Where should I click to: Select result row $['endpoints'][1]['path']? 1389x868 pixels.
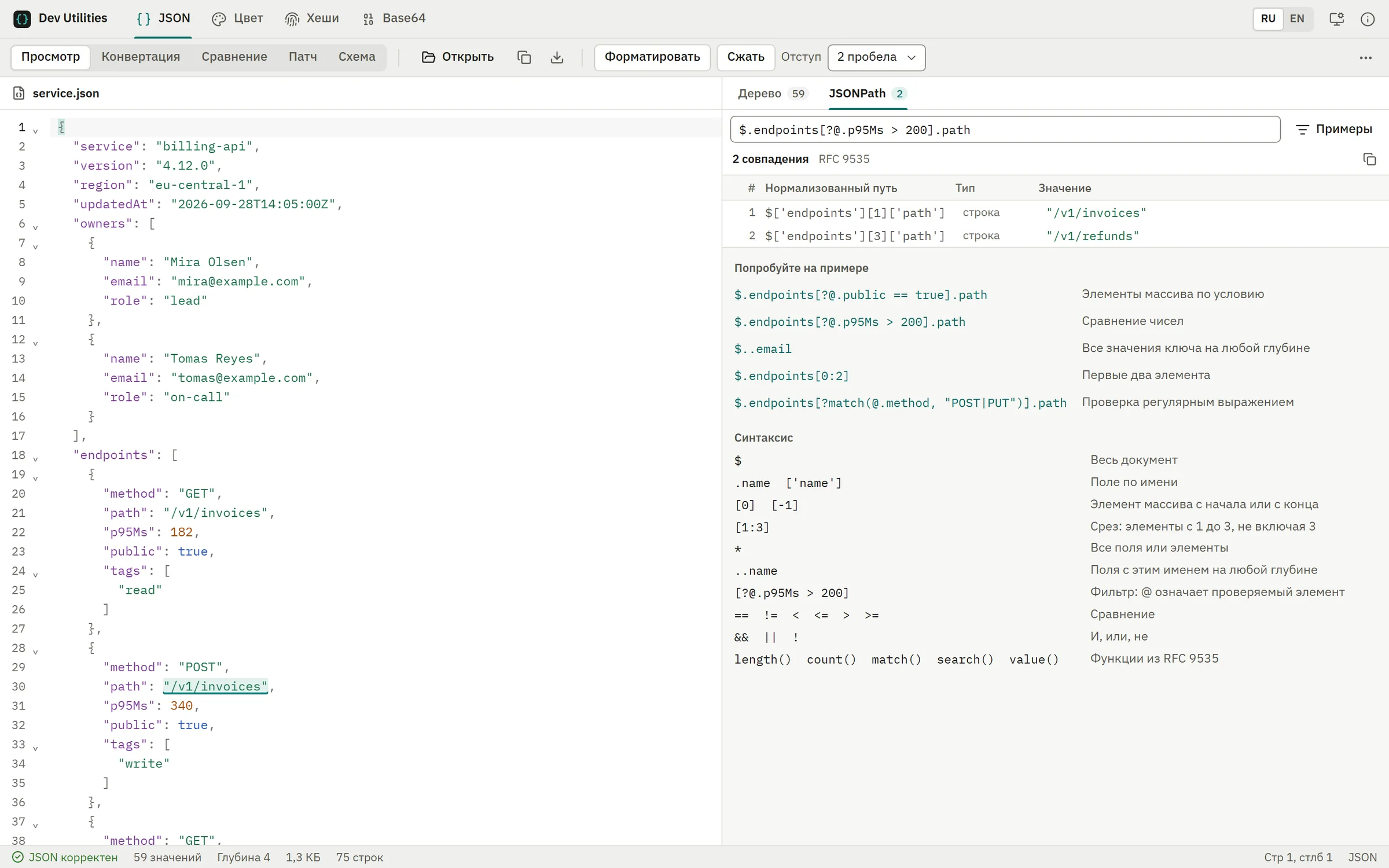point(1056,213)
